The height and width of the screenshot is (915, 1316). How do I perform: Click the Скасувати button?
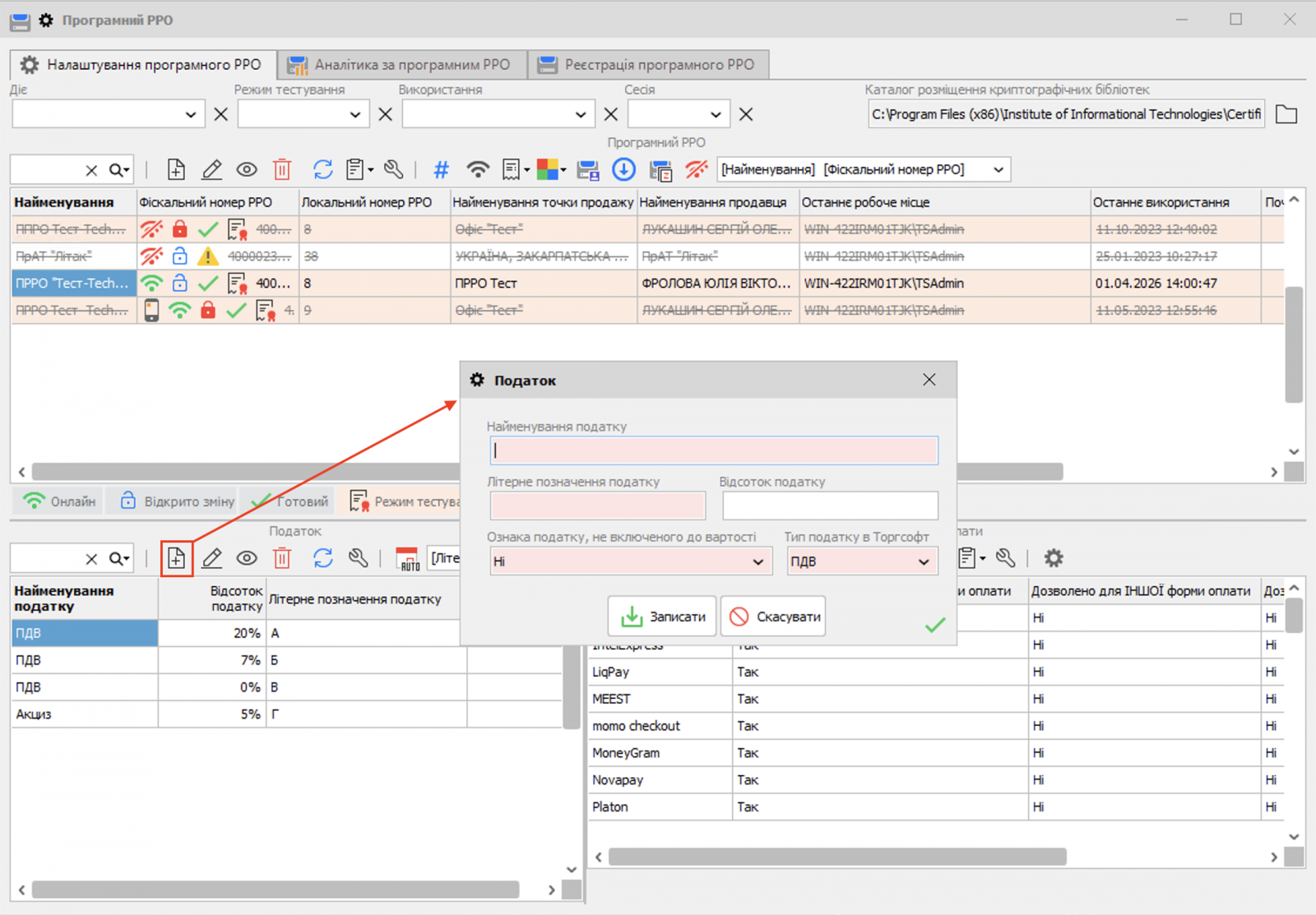click(x=774, y=617)
